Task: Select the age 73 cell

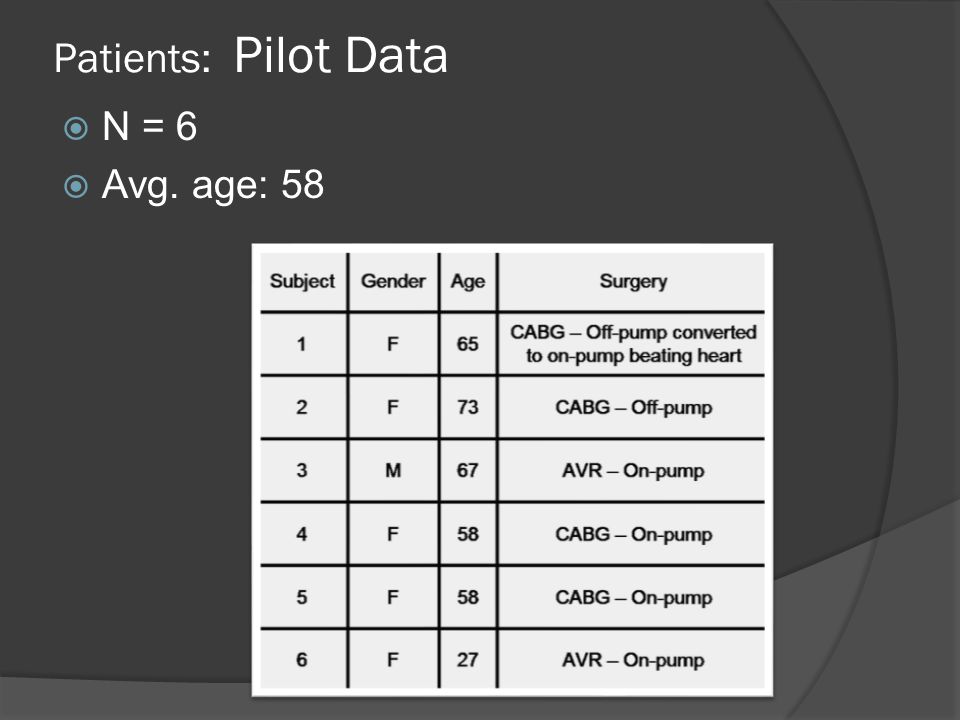Action: click(x=468, y=407)
